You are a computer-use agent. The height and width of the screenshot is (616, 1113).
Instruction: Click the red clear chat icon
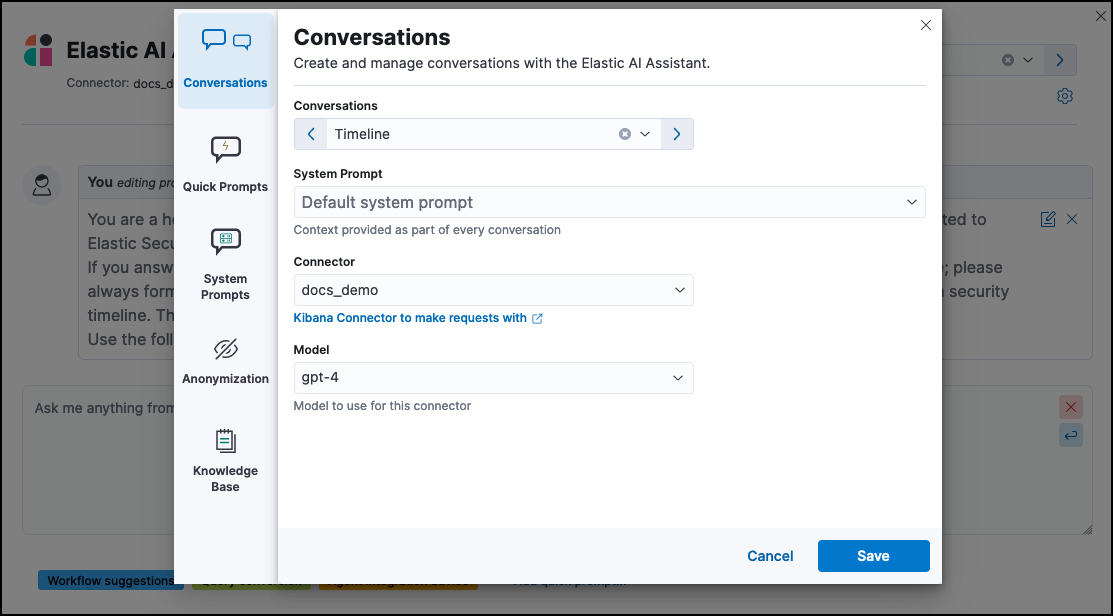click(1070, 407)
